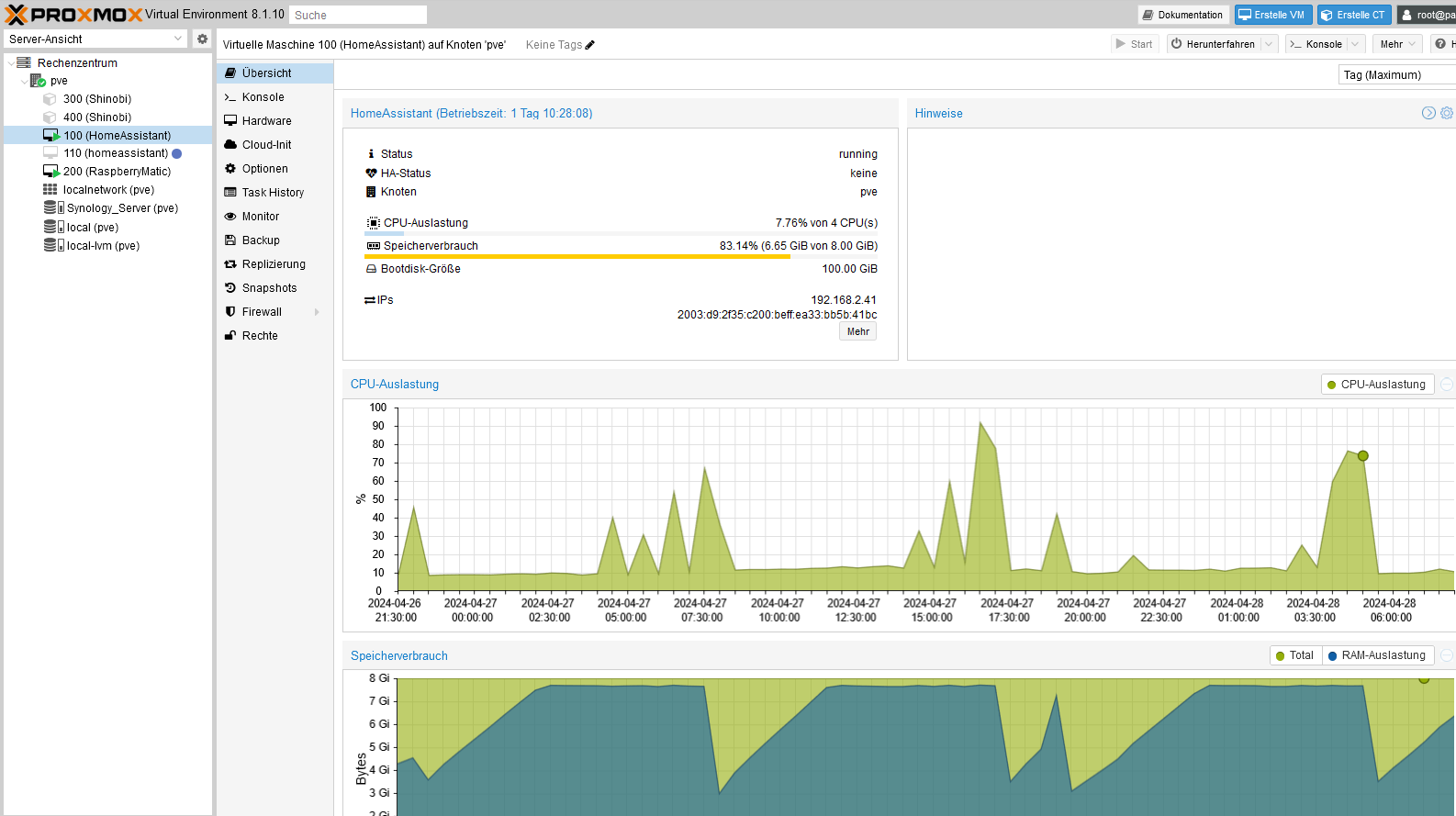
Task: Click Erstelle CT button
Action: click(1352, 15)
